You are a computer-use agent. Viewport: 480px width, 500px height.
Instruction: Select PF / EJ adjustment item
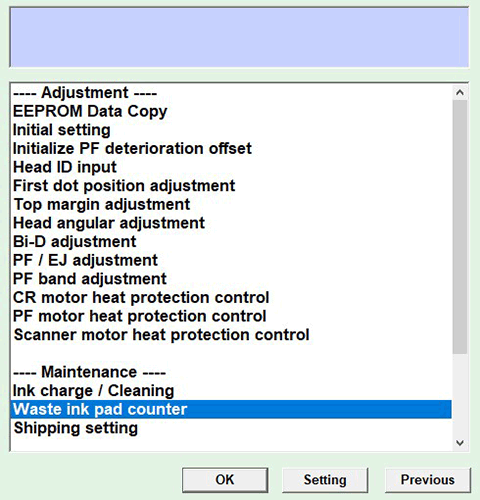click(85, 260)
